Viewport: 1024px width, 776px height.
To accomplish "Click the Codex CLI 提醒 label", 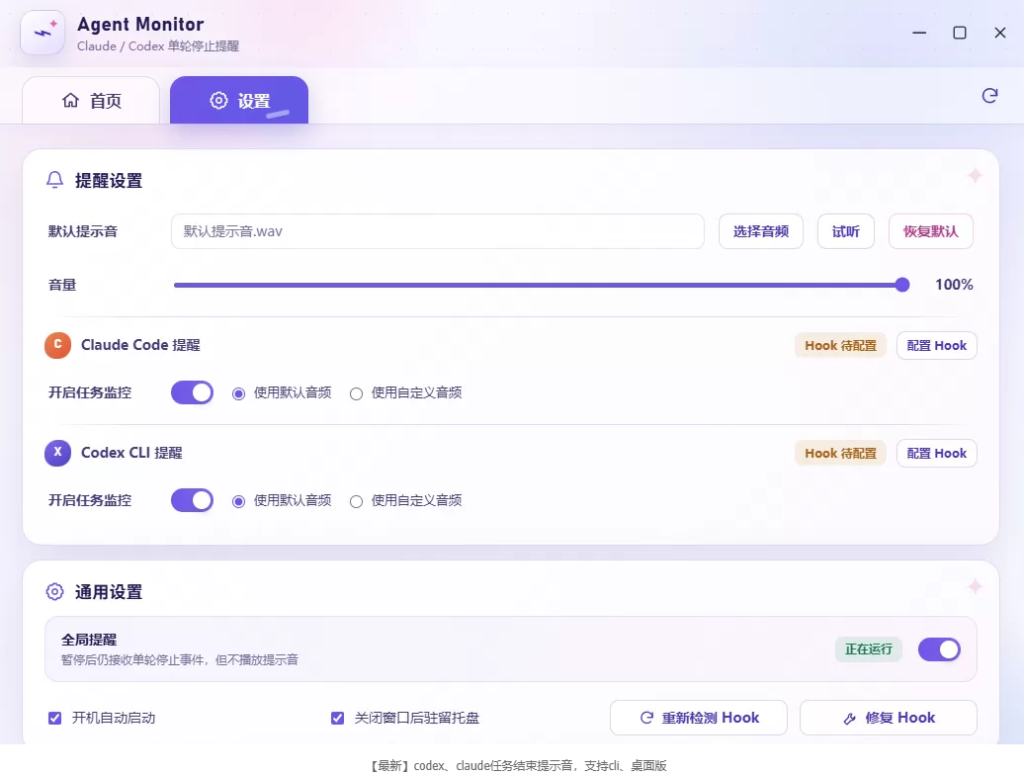I will [x=131, y=453].
